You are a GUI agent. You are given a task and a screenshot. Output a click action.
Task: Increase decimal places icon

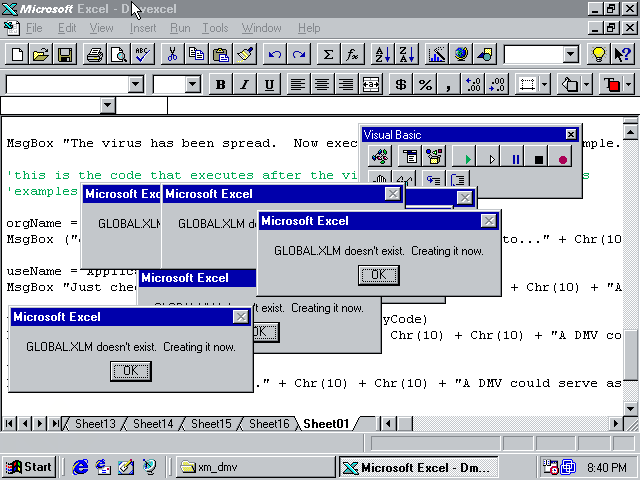coord(473,84)
